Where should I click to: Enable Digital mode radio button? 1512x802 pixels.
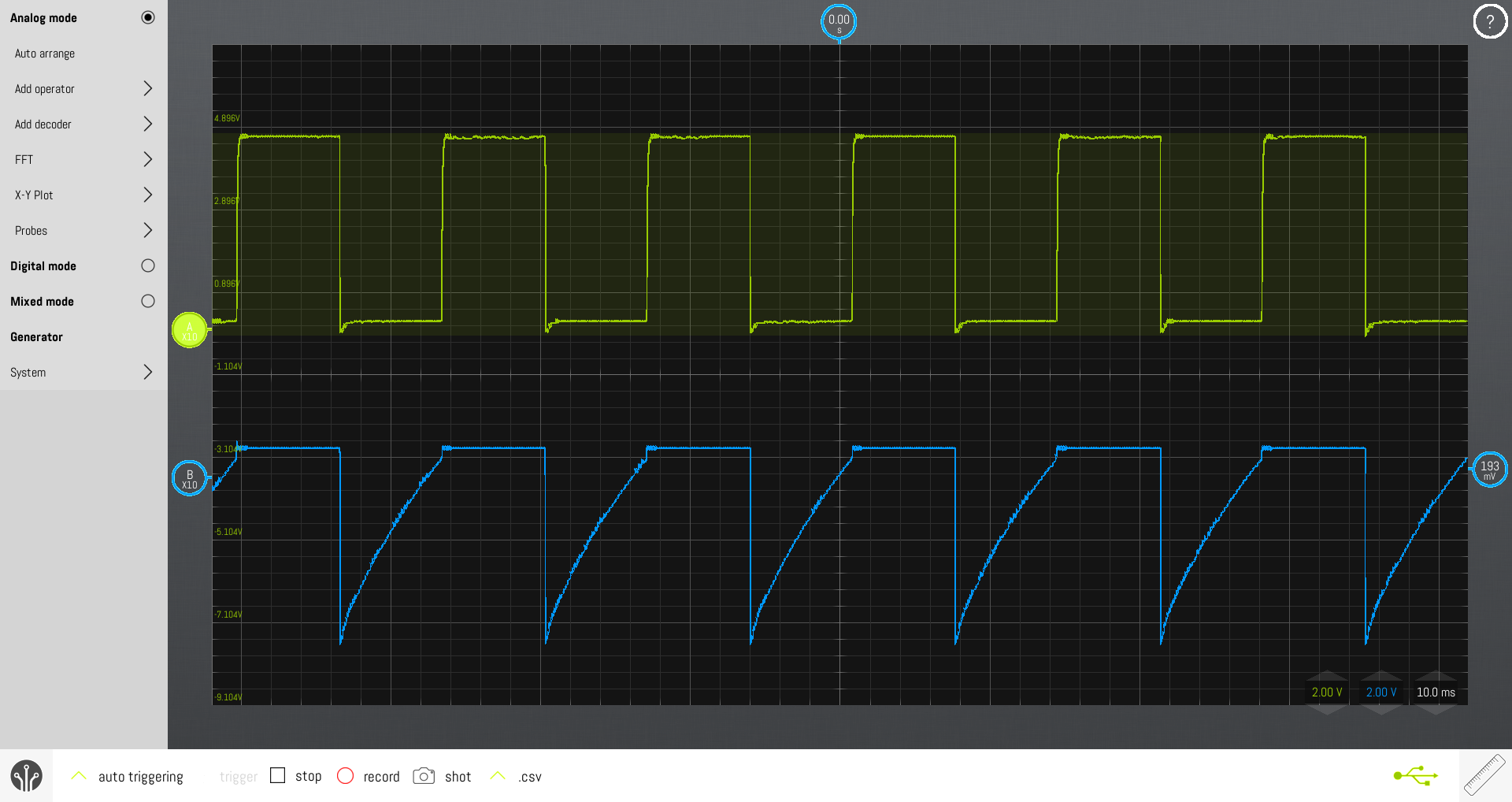click(147, 265)
